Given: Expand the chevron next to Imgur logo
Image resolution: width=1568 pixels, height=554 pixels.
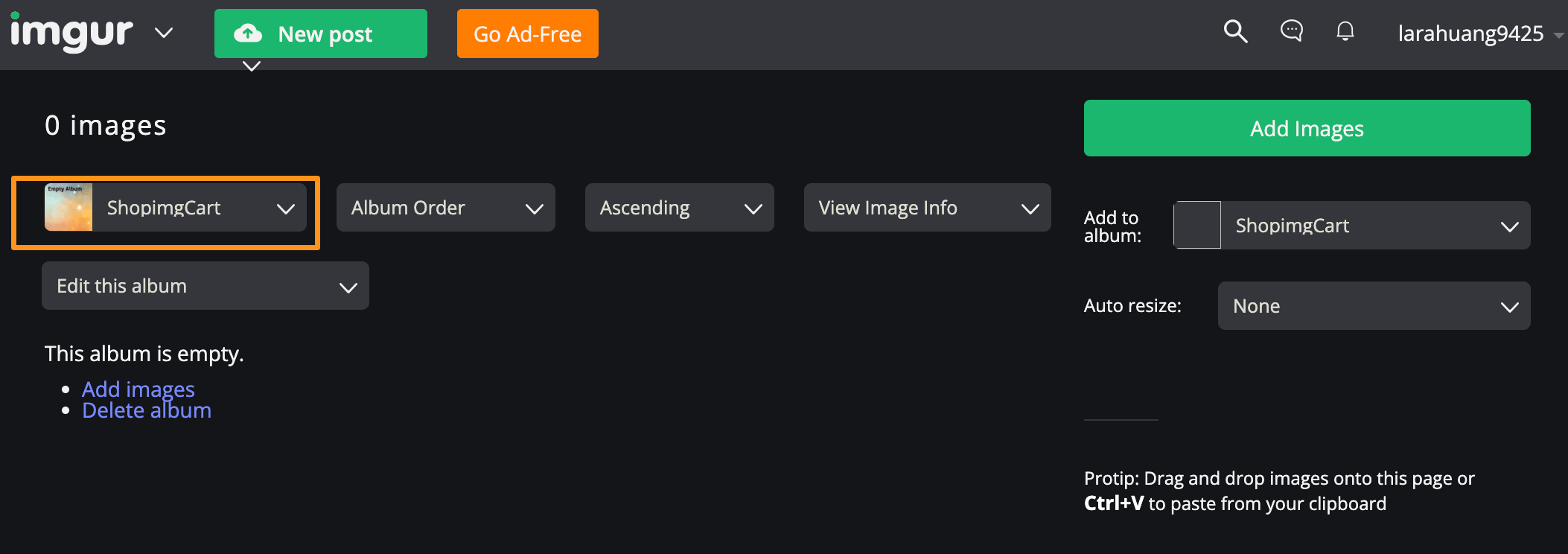Looking at the screenshot, I should pyautogui.click(x=164, y=33).
